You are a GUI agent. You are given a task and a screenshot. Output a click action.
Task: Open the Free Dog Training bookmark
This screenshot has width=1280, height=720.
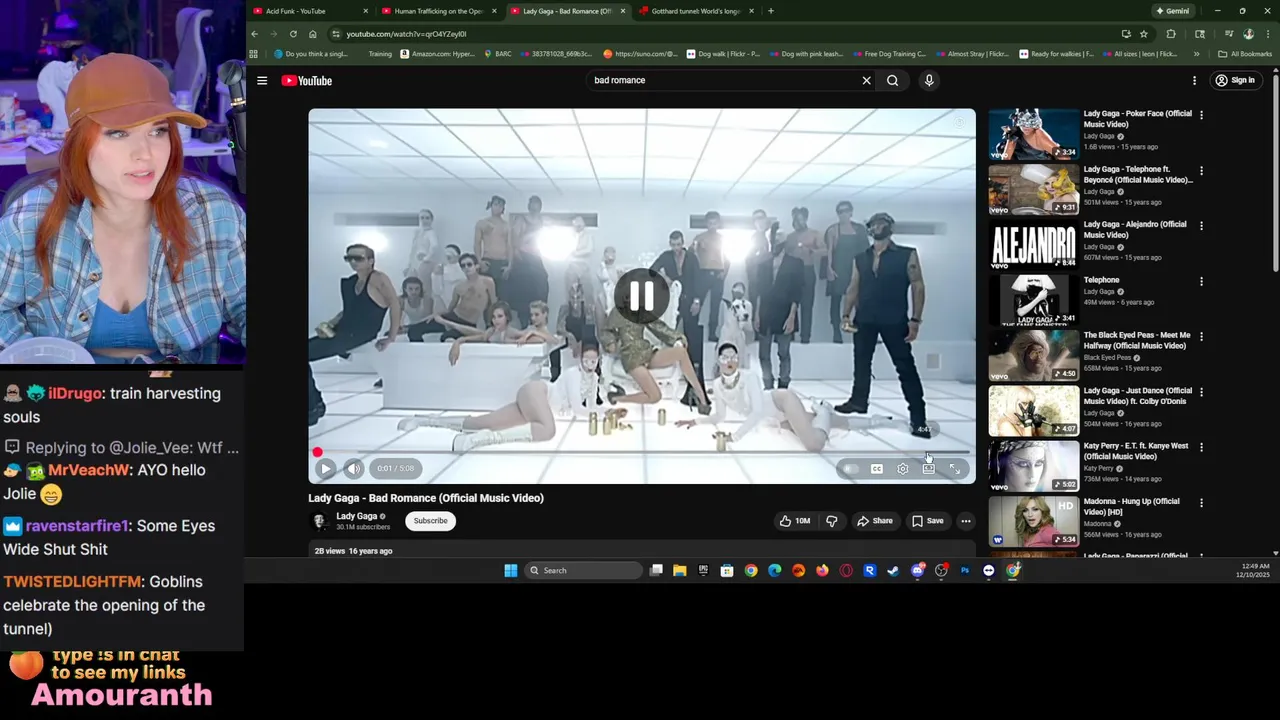(x=889, y=54)
